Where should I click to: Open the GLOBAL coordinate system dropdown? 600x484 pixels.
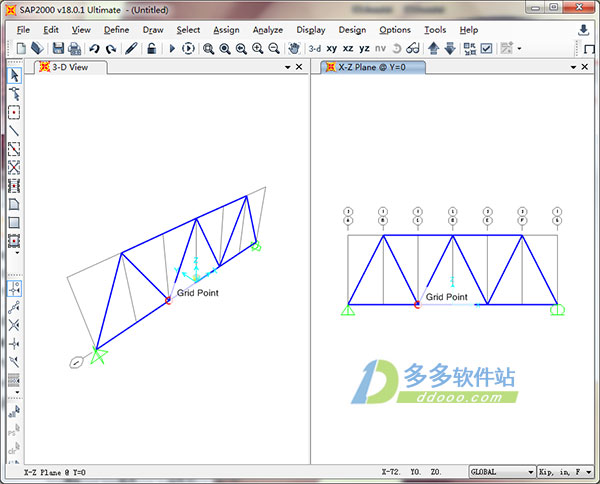pyautogui.click(x=502, y=472)
